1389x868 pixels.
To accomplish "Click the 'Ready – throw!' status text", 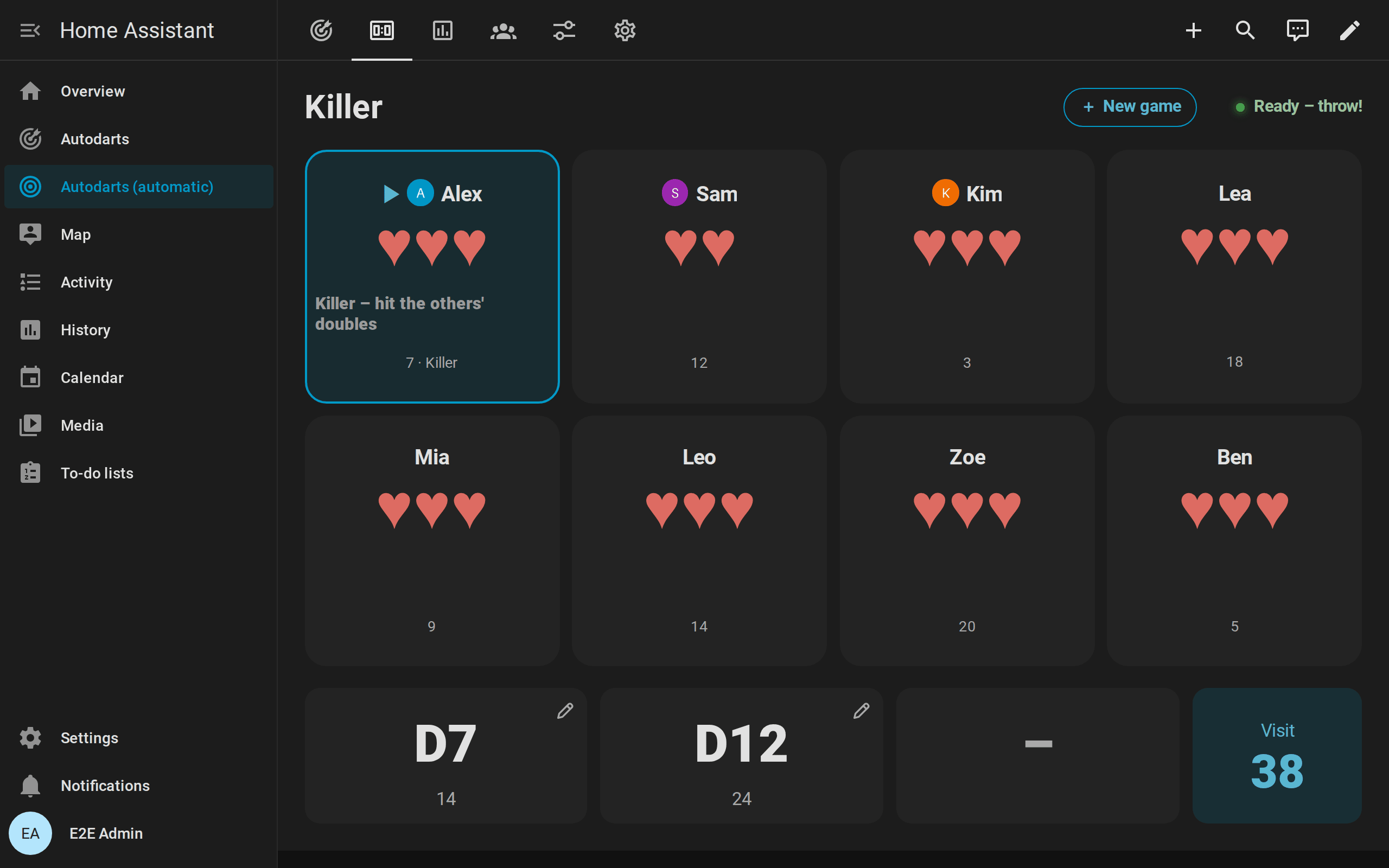I will pyautogui.click(x=1308, y=107).
